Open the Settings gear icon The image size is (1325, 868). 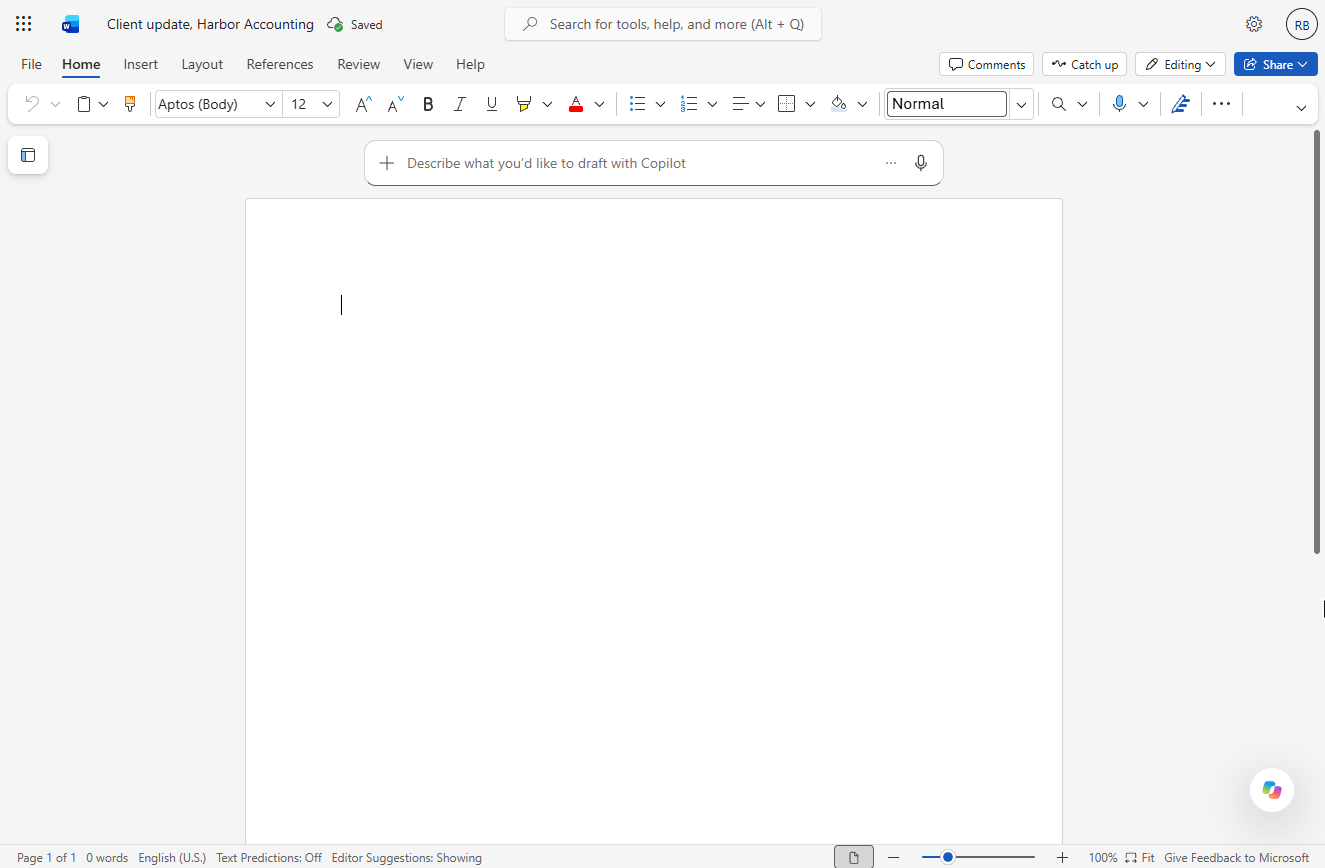(x=1254, y=24)
